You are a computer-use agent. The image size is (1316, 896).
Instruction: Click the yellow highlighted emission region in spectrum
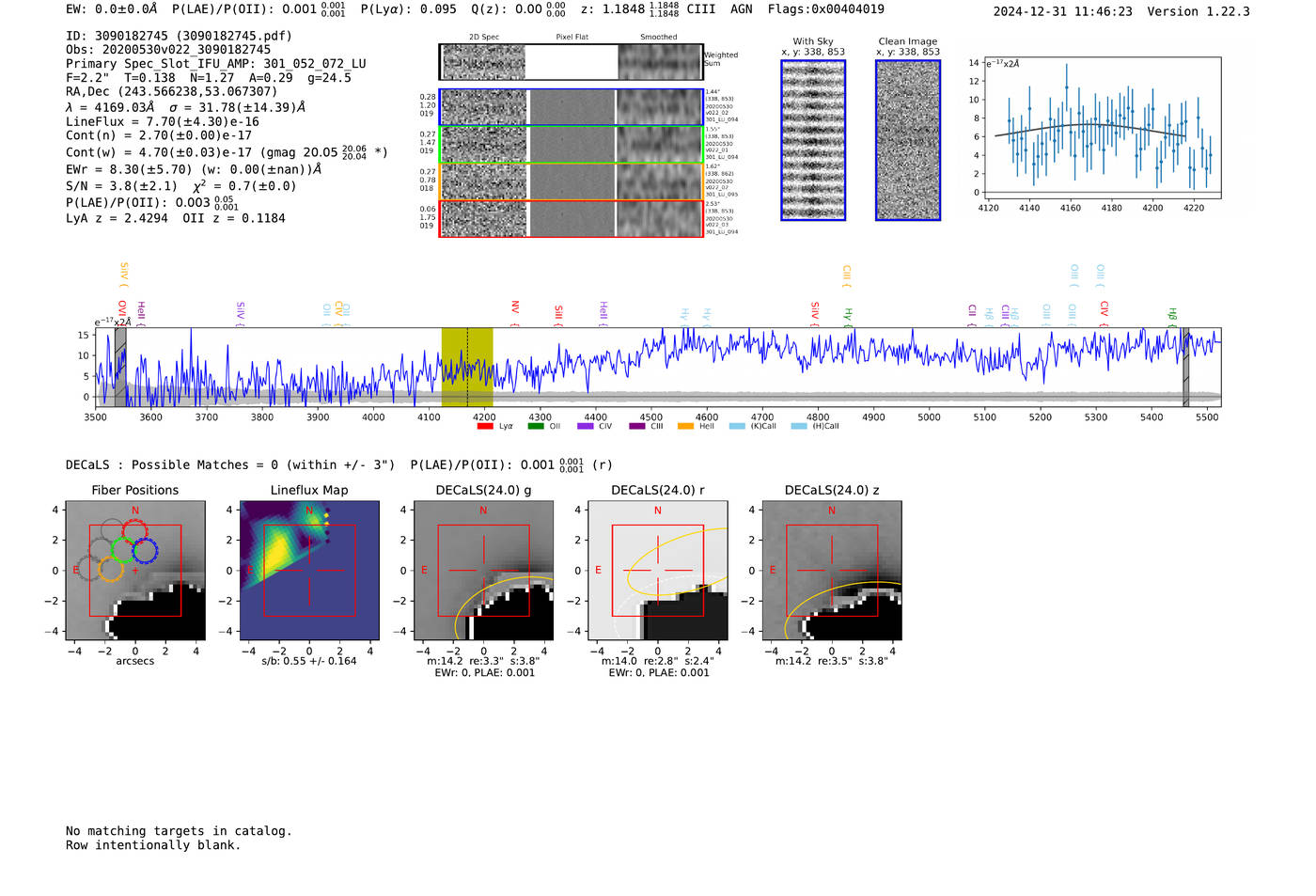(x=467, y=367)
